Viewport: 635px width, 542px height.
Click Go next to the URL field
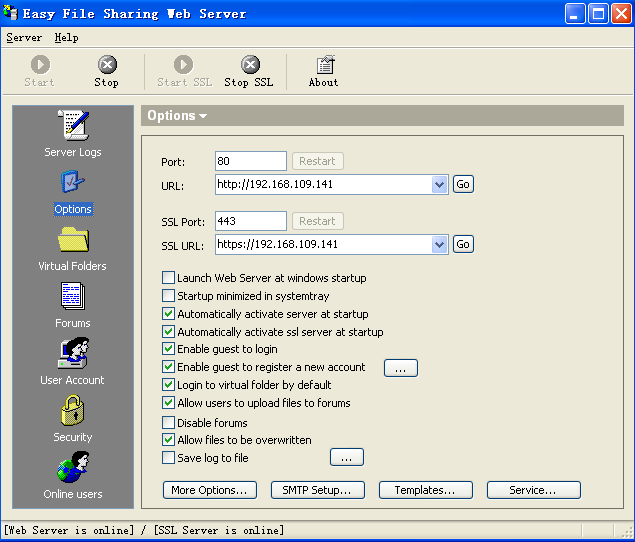pos(463,184)
